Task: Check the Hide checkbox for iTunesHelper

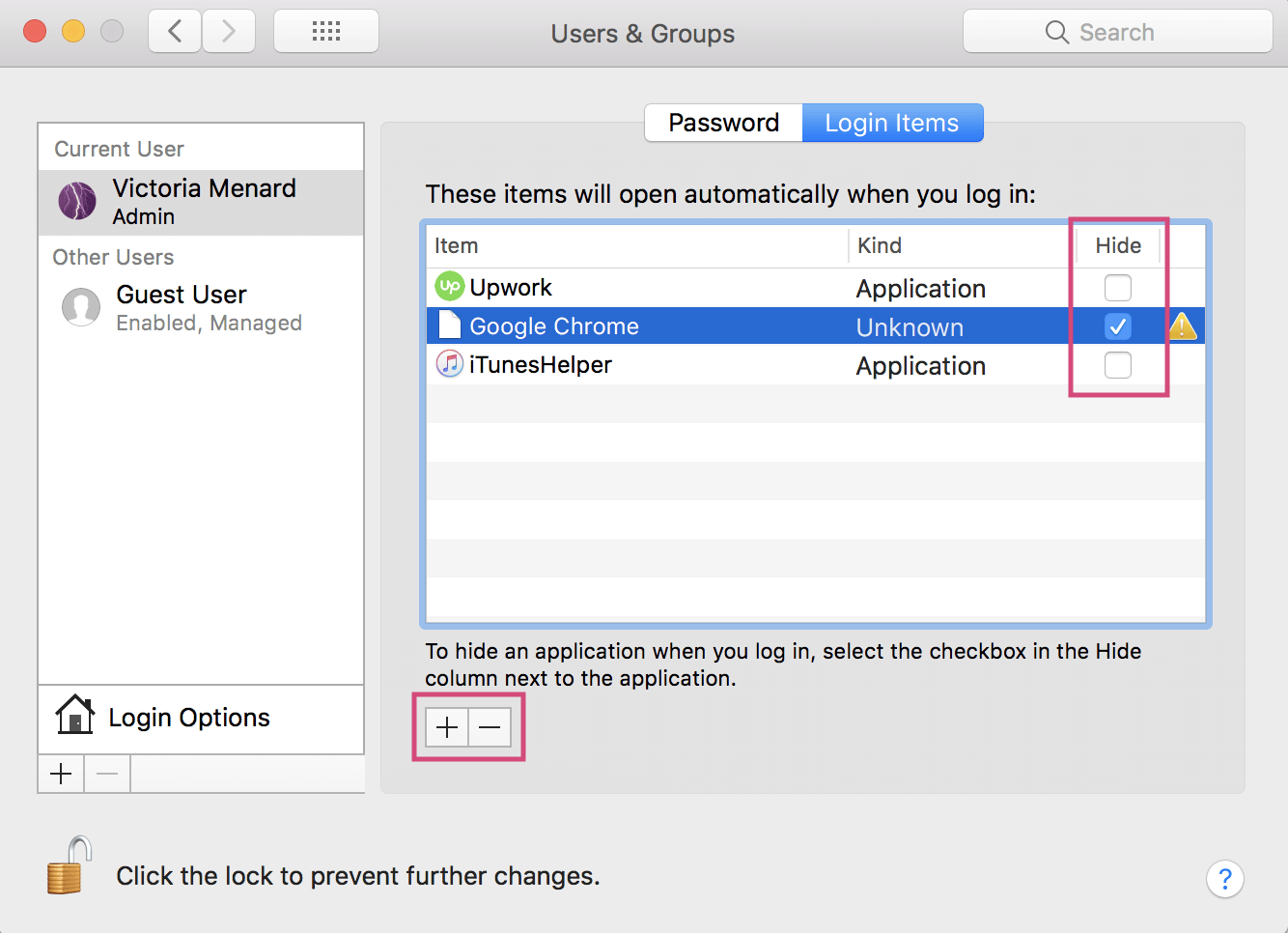Action: [1117, 365]
